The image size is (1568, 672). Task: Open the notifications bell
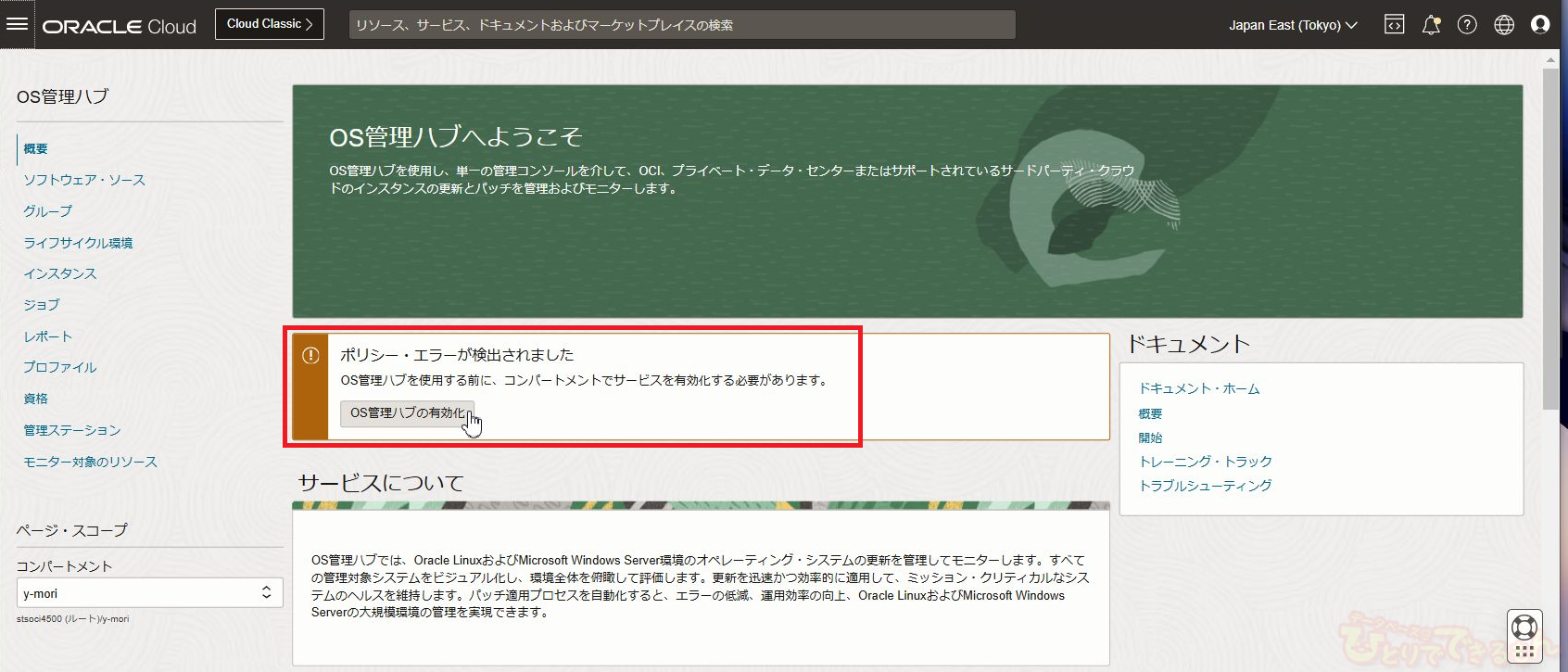1431,25
